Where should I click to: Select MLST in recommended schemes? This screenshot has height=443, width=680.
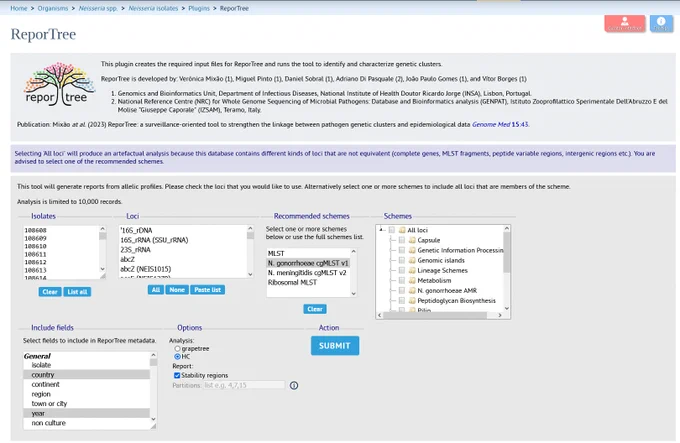(307, 253)
